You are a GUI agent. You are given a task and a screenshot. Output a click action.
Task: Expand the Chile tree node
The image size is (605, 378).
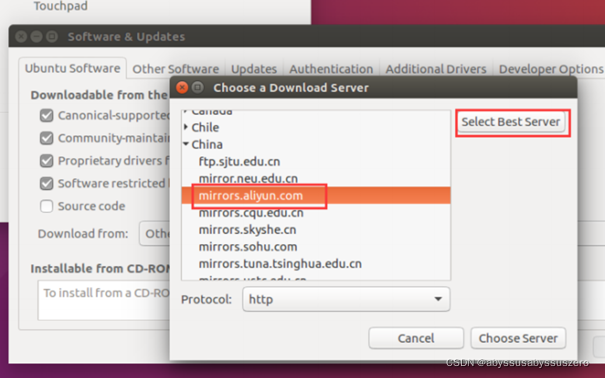point(186,127)
